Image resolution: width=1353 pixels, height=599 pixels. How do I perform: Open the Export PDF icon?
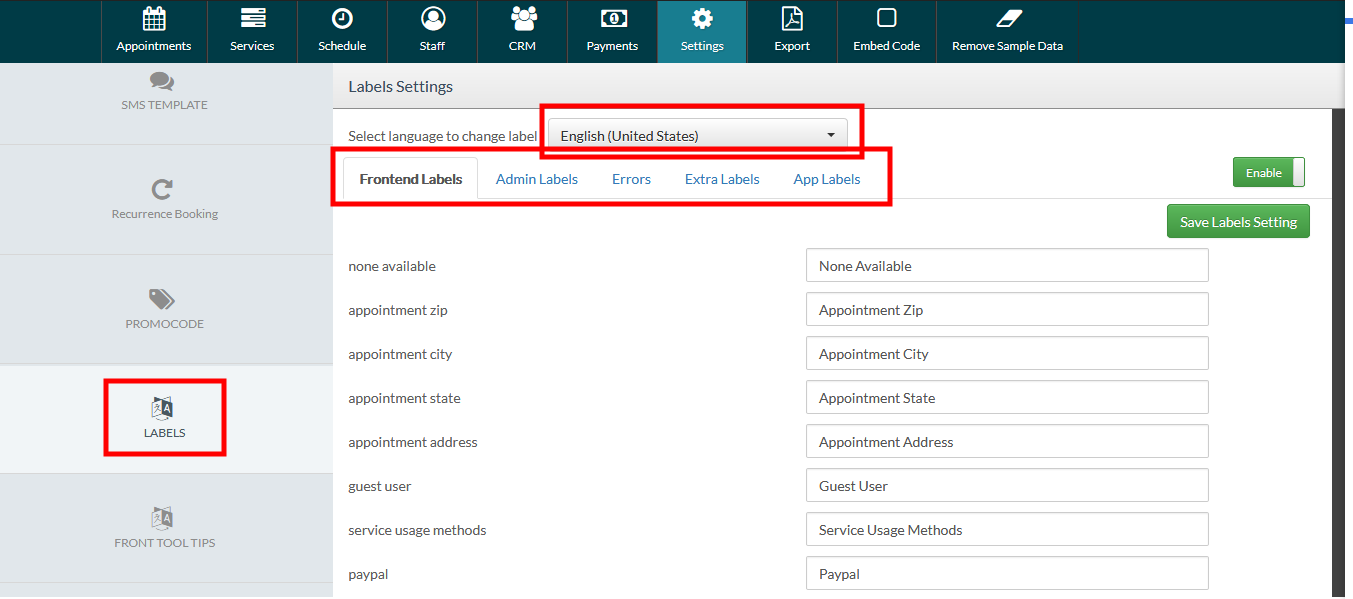tap(792, 19)
